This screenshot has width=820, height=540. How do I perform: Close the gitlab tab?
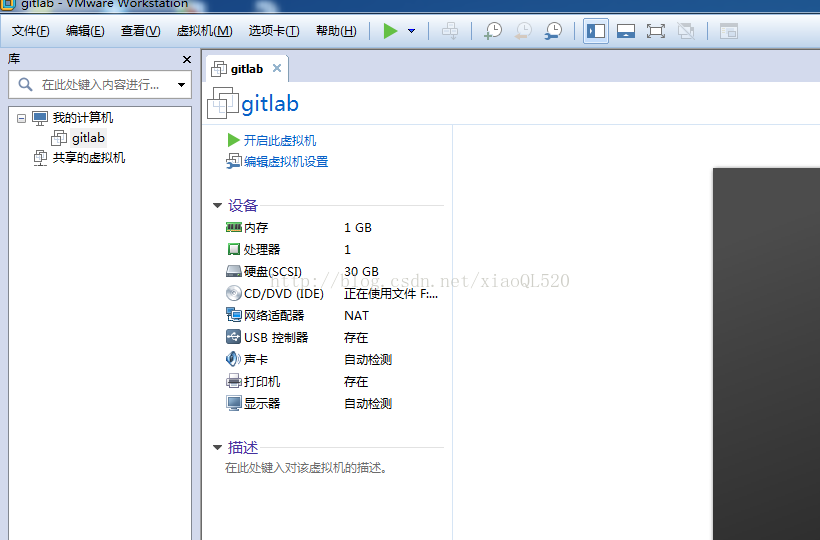pyautogui.click(x=277, y=68)
